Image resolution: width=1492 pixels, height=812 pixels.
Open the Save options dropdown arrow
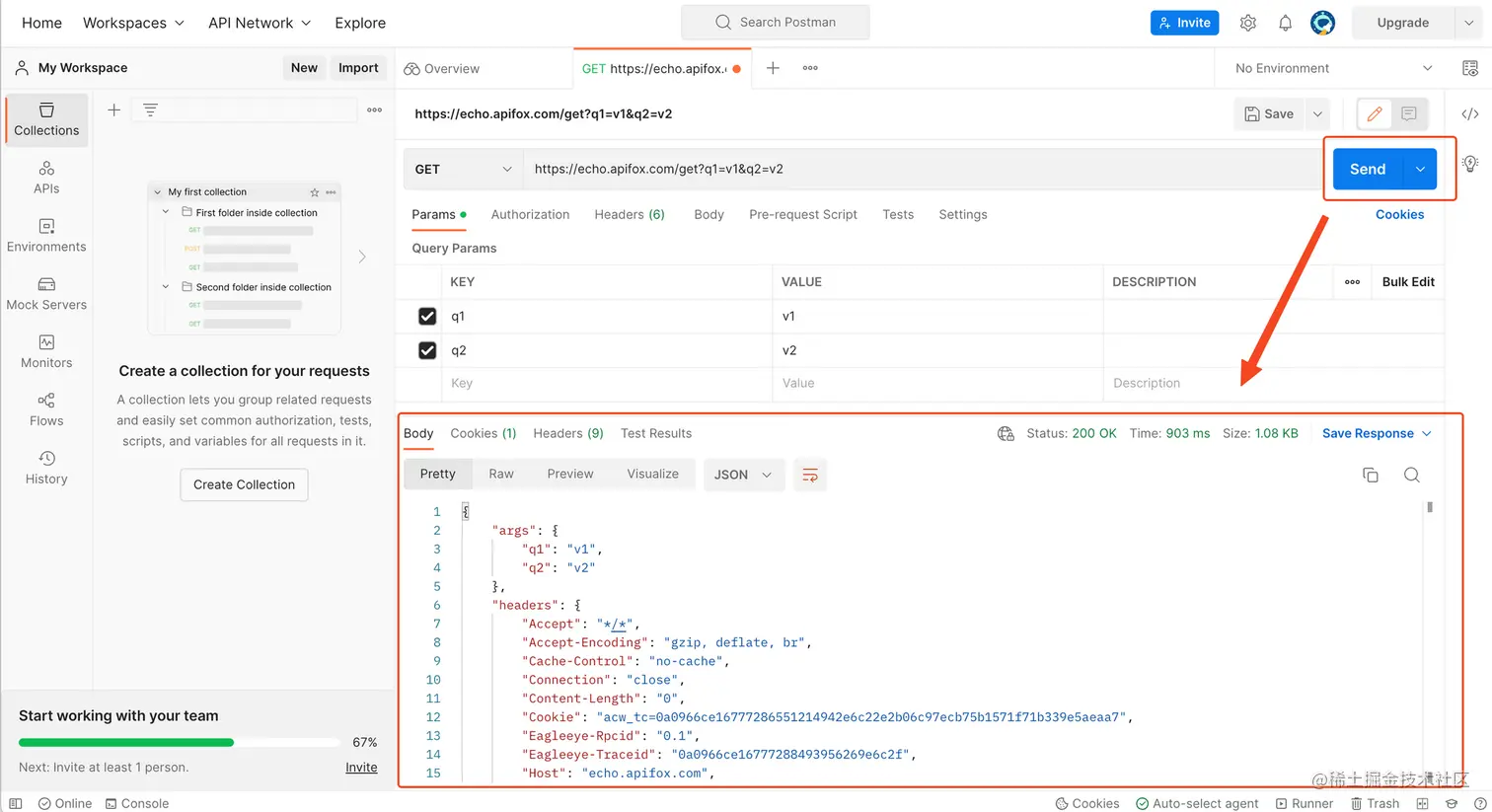pos(1317,113)
